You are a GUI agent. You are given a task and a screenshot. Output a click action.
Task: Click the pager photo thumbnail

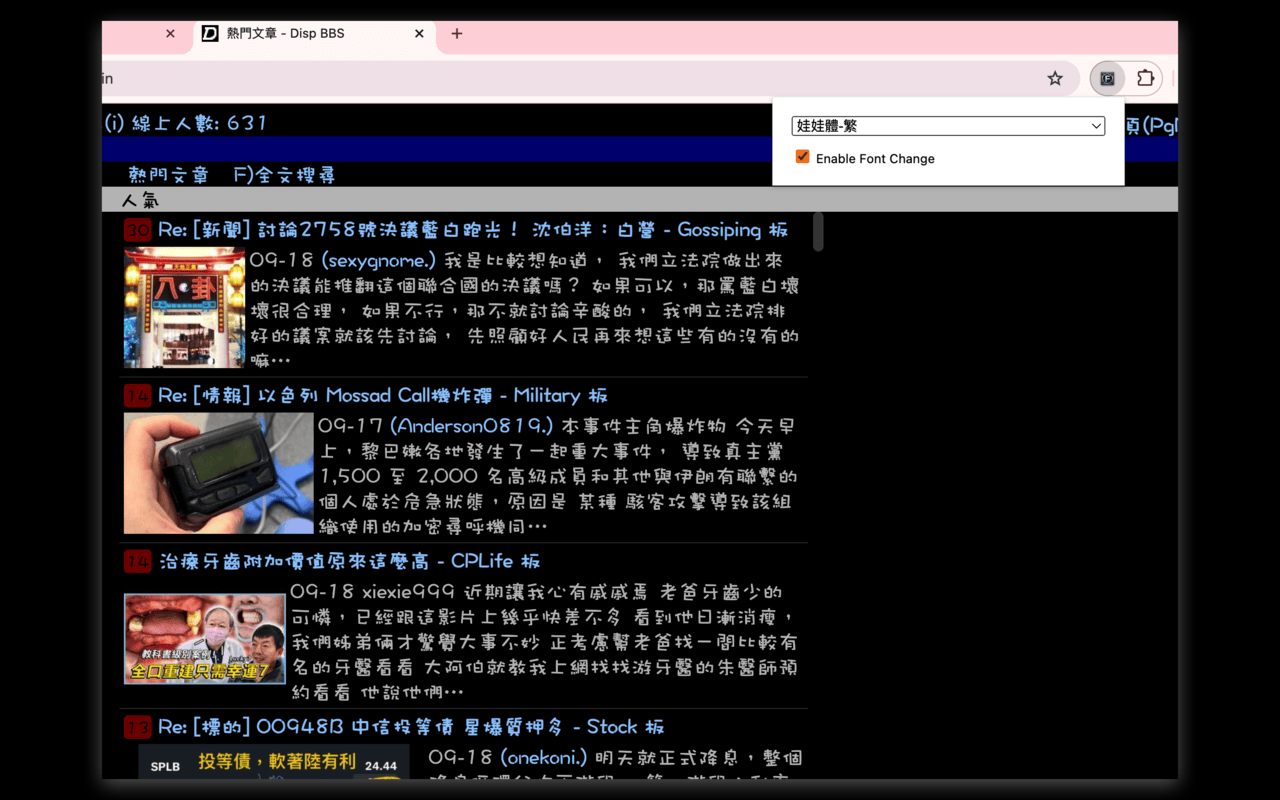(x=218, y=473)
